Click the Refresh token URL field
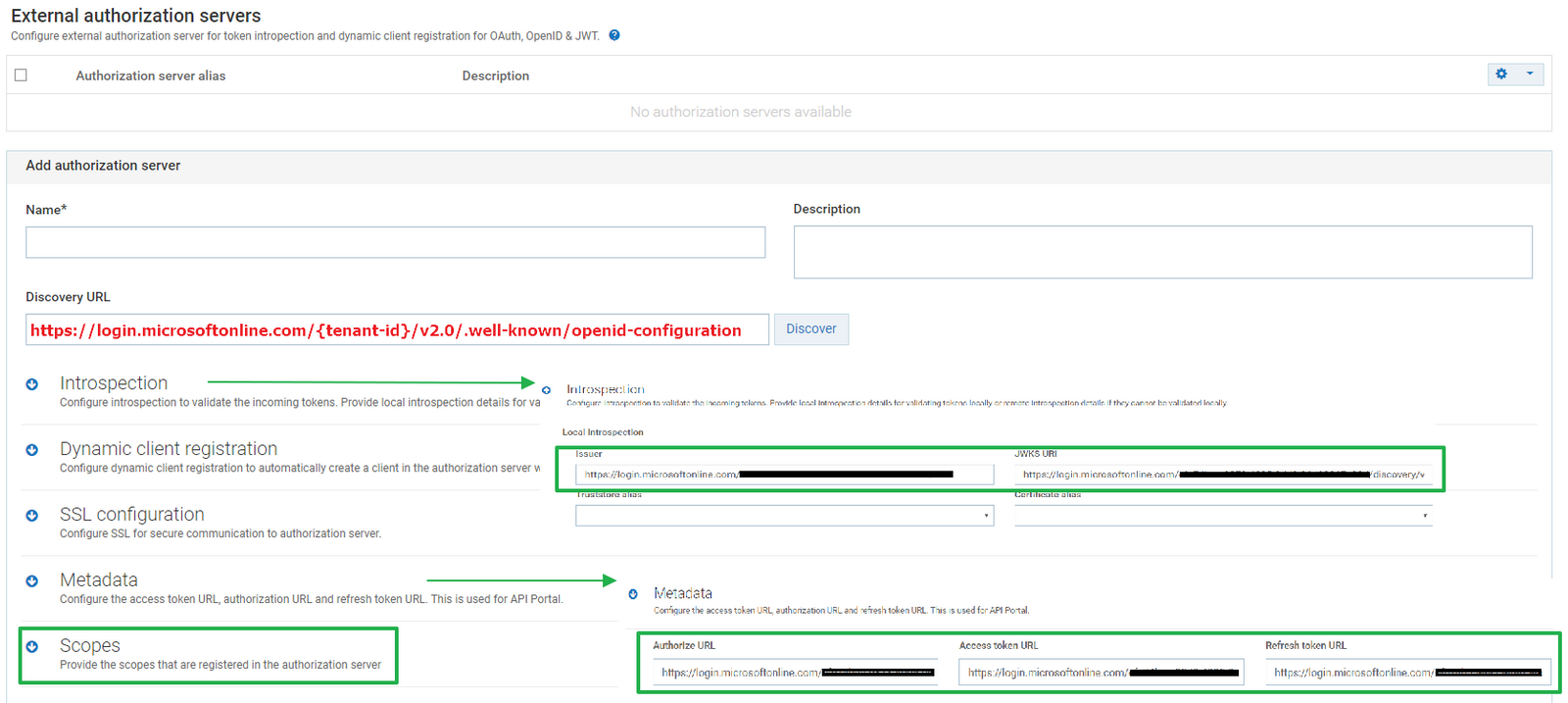The image size is (1568, 703). [1407, 673]
